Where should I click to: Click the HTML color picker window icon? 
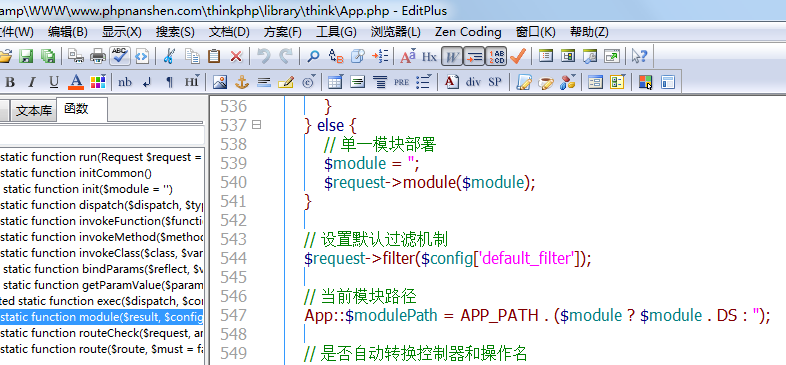coord(645,82)
